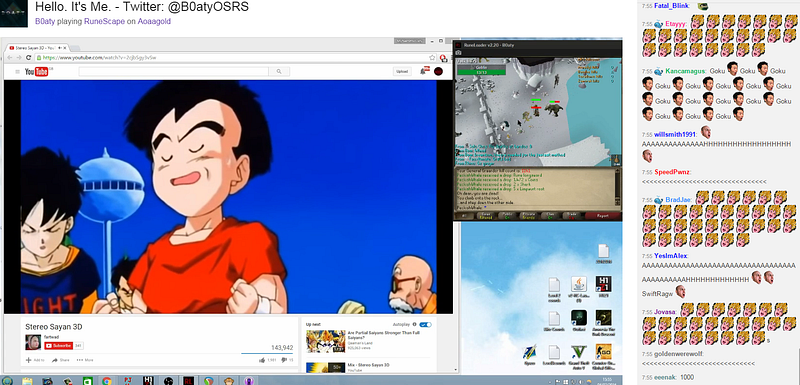The width and height of the screenshot is (800, 385).
Task: Click the SpeedPwnz username in chat
Action: point(672,172)
